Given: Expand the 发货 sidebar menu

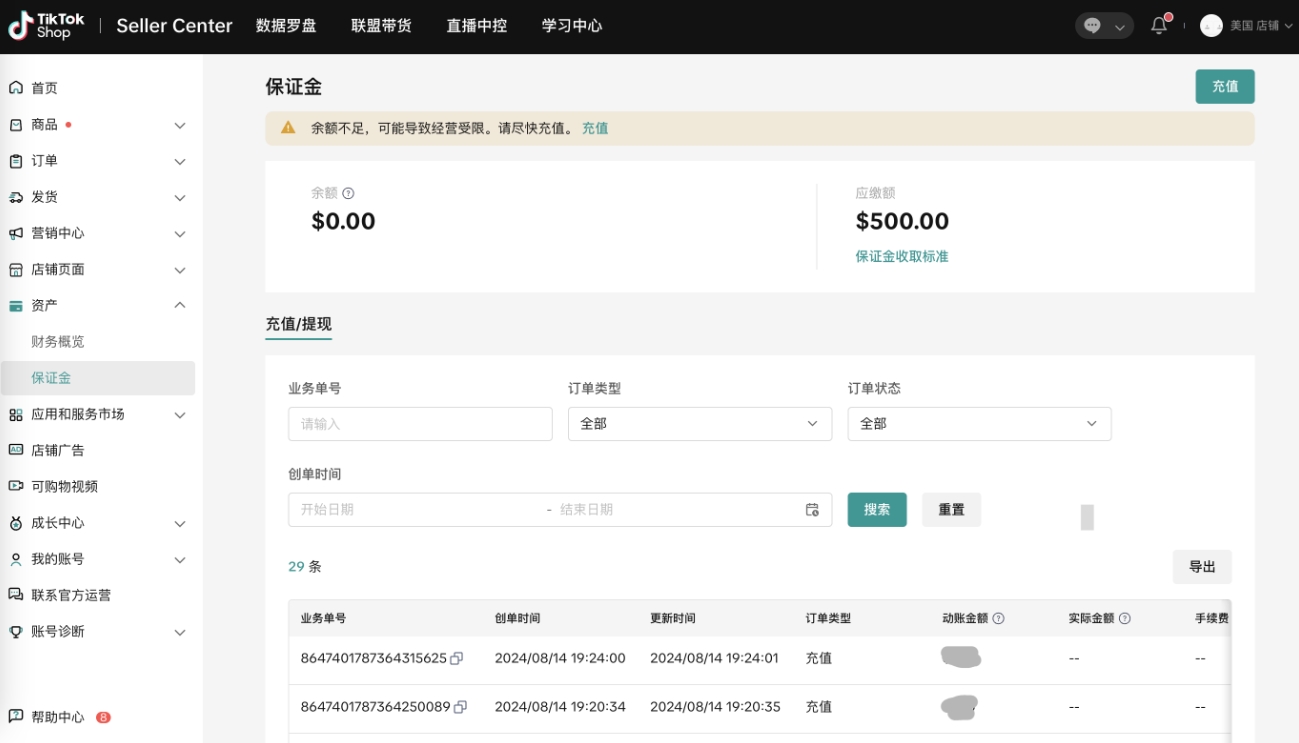Looking at the screenshot, I should point(180,197).
